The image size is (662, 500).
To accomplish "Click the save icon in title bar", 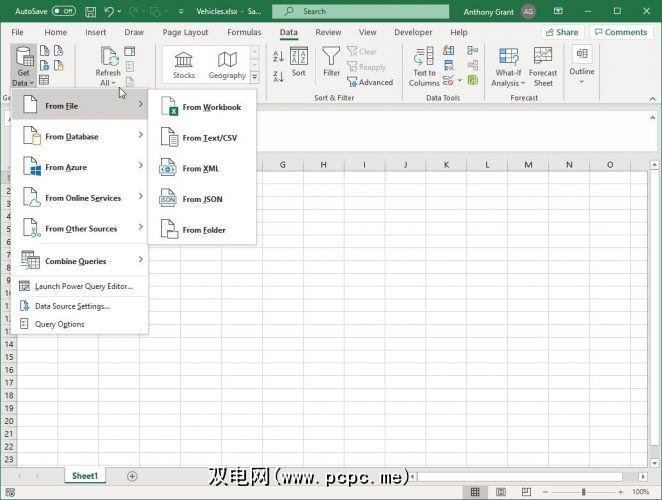I will coord(93,11).
